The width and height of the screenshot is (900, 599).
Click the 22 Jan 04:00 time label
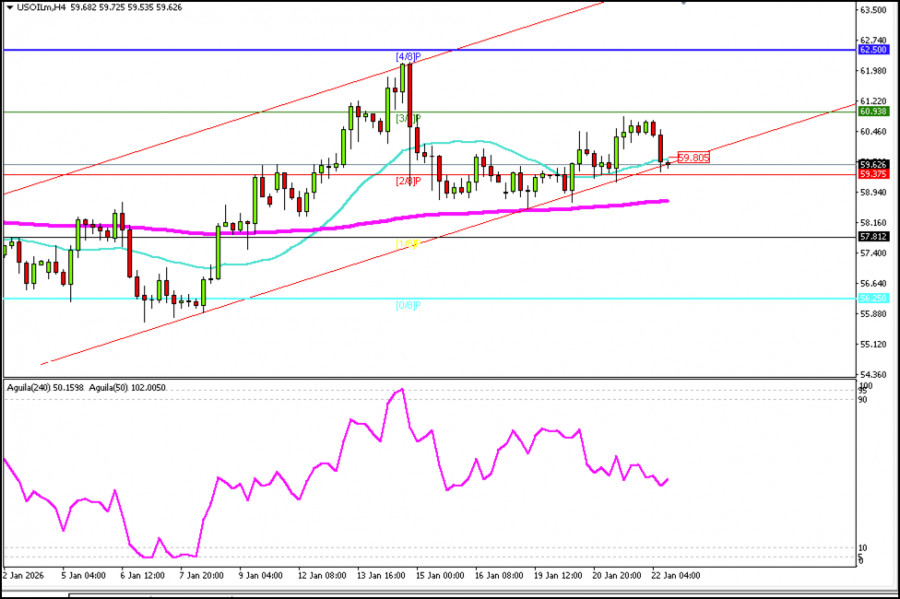(x=676, y=575)
